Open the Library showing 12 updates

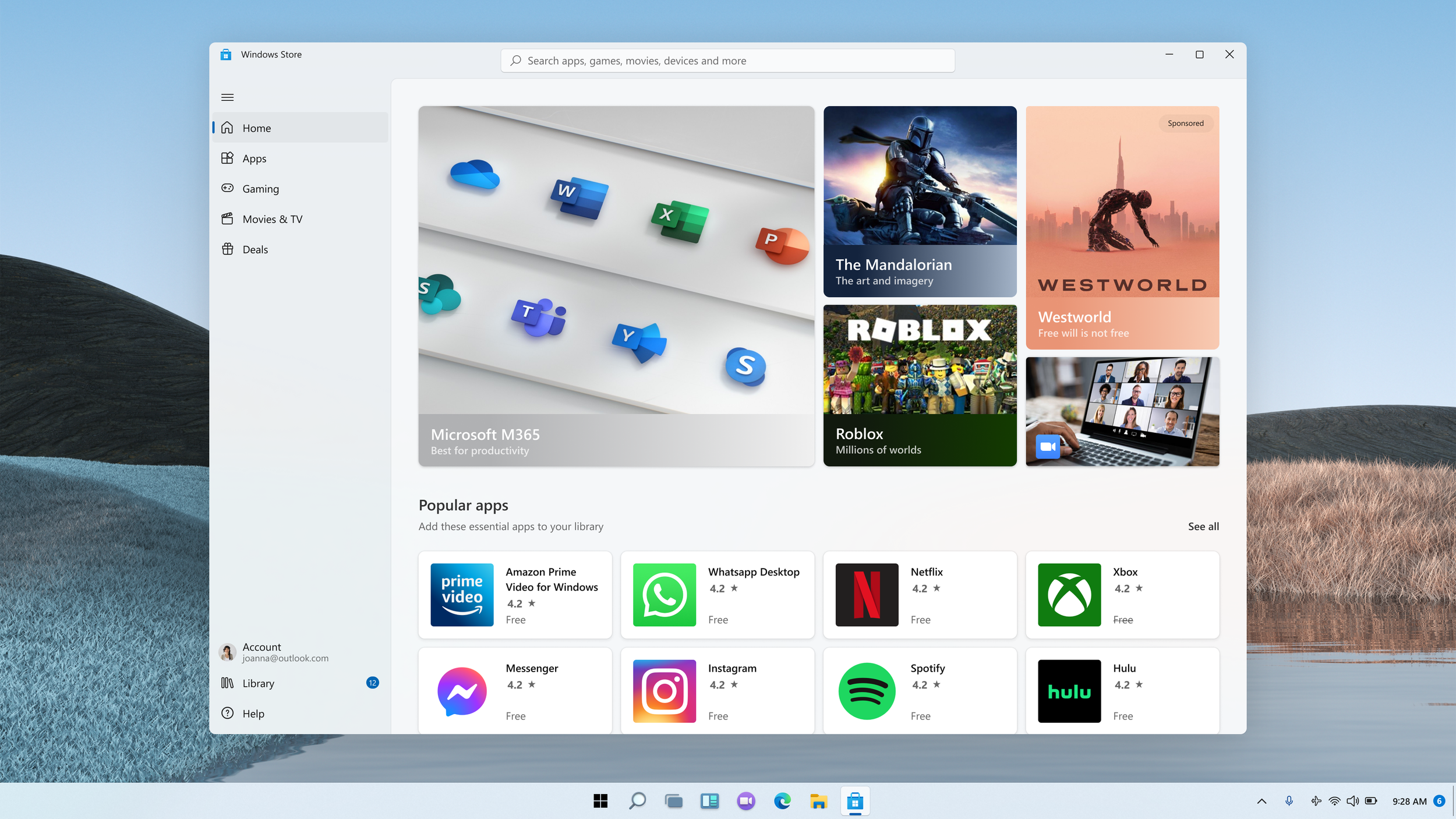point(258,683)
